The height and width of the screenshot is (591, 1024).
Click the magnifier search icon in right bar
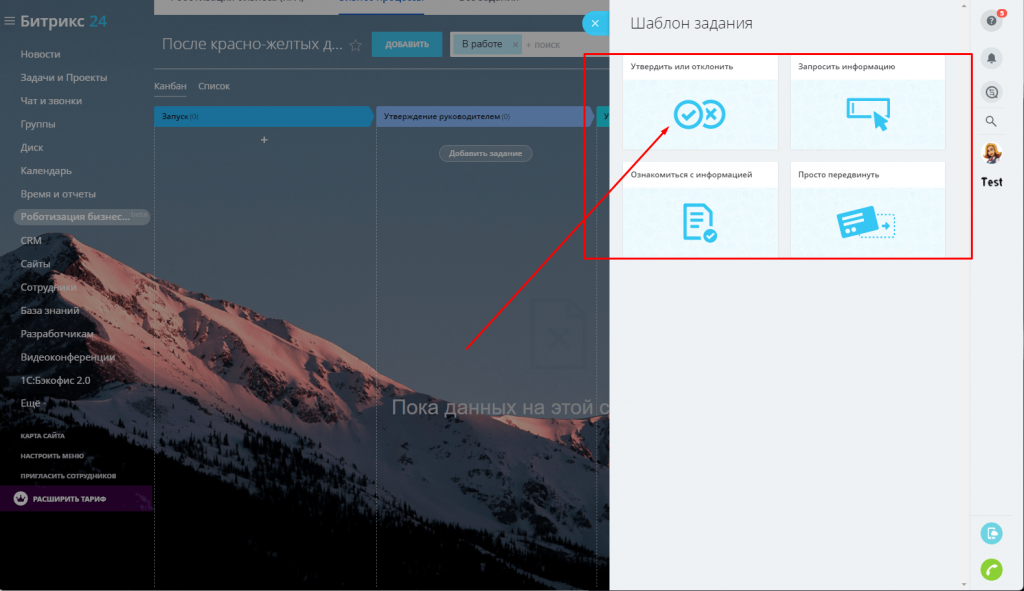(991, 121)
